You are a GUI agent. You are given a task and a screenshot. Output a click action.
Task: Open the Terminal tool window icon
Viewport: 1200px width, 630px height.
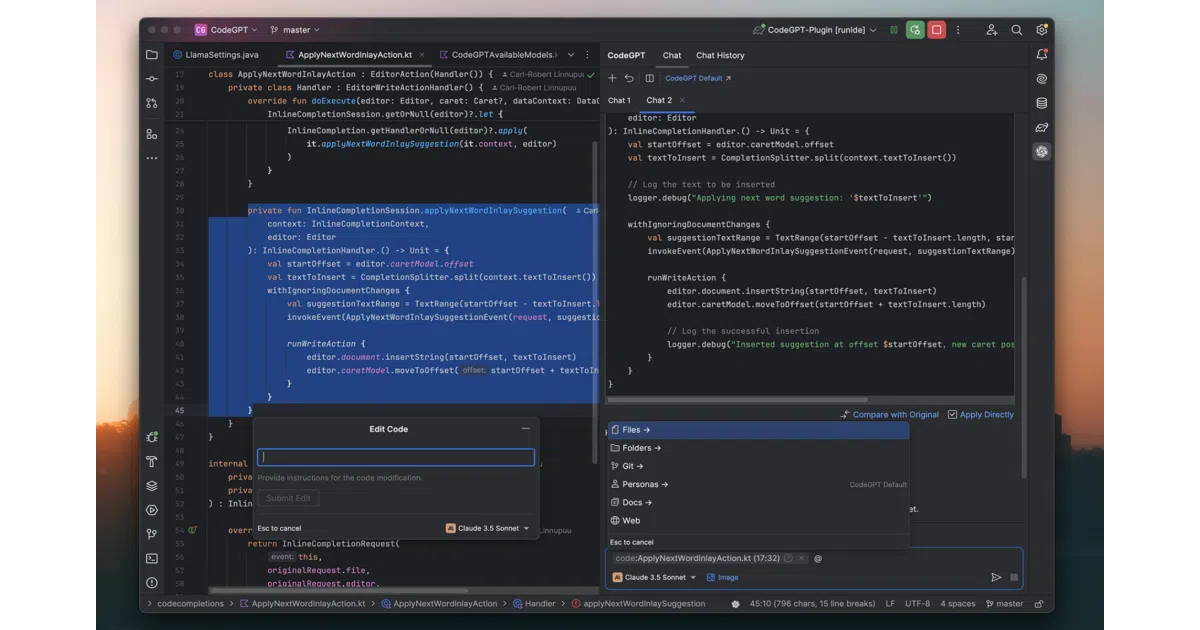point(152,558)
